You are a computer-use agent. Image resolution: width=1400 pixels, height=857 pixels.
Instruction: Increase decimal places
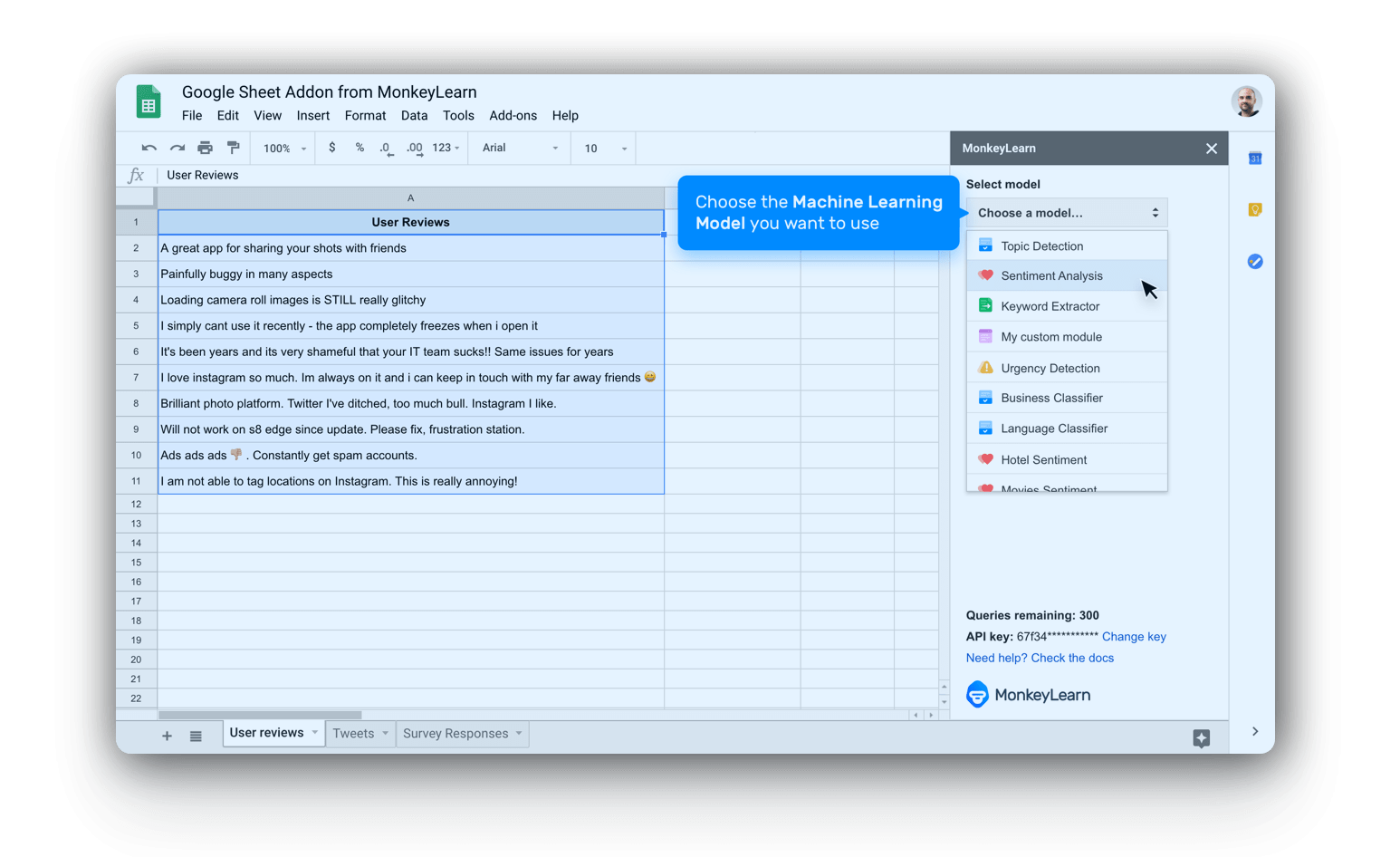pos(415,149)
